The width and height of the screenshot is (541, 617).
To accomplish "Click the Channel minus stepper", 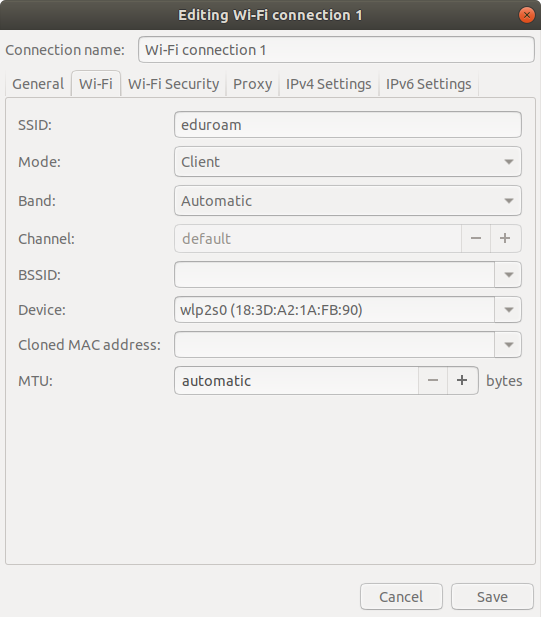I will click(x=476, y=238).
